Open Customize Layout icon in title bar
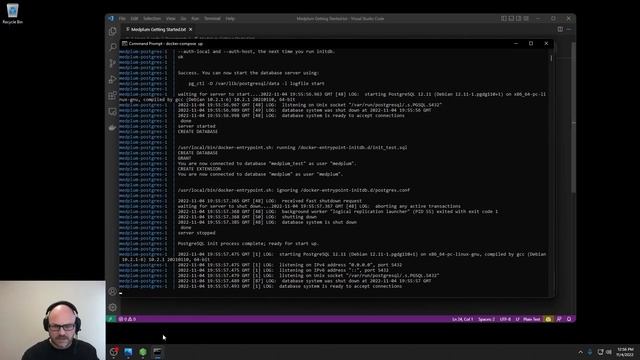This screenshot has width=640, height=360. tap(526, 18)
